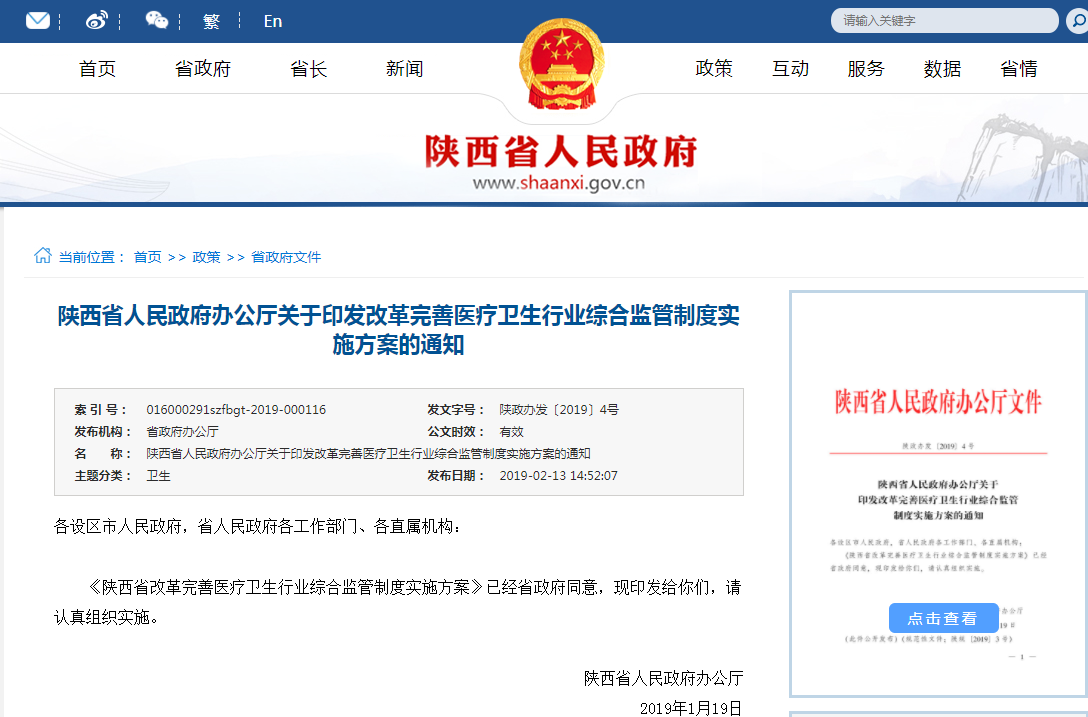The height and width of the screenshot is (717, 1088).
Task: Open the 新闻 navigation item
Action: pyautogui.click(x=405, y=69)
